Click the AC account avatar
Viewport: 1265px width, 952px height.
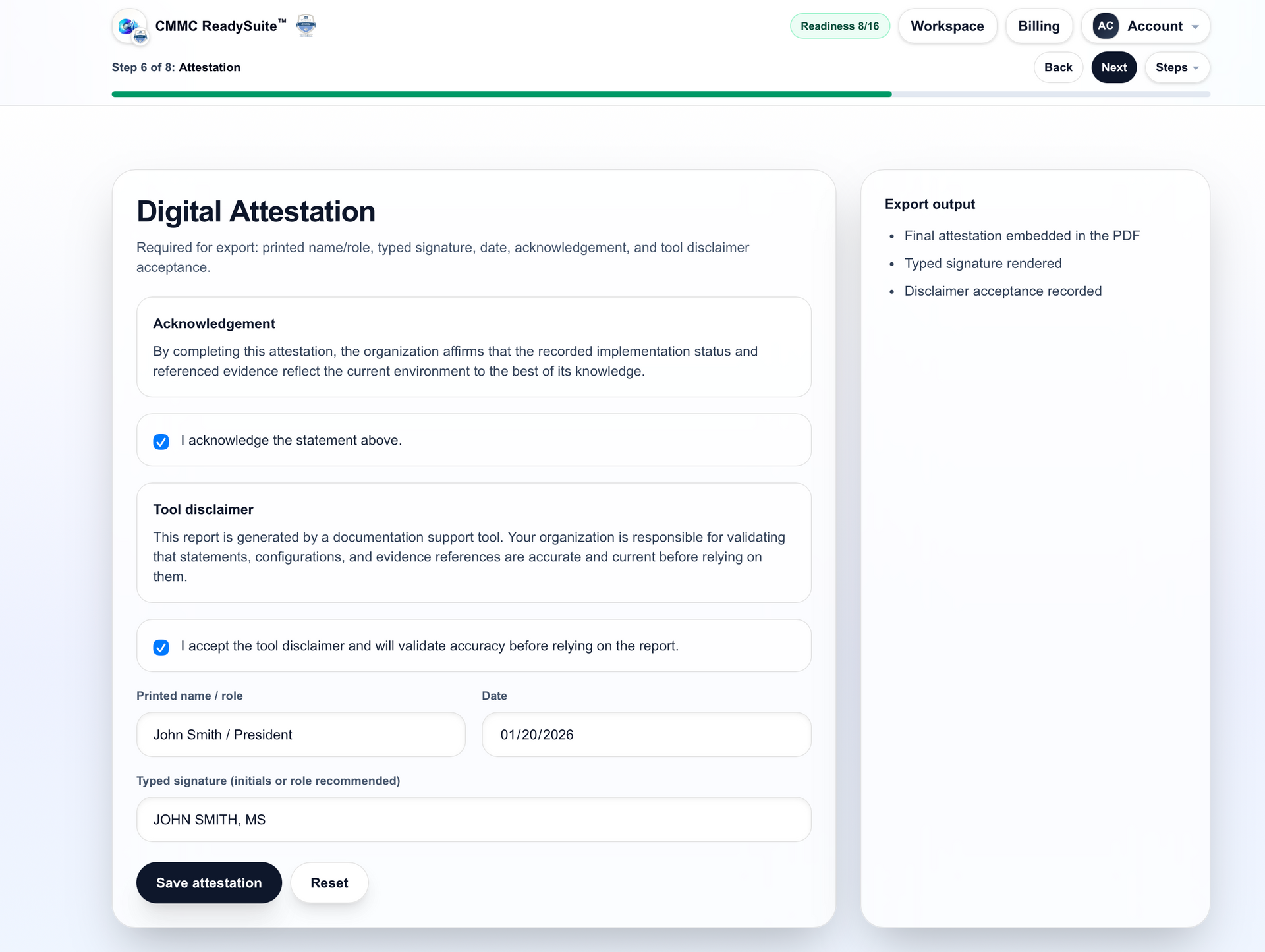pos(1105,26)
